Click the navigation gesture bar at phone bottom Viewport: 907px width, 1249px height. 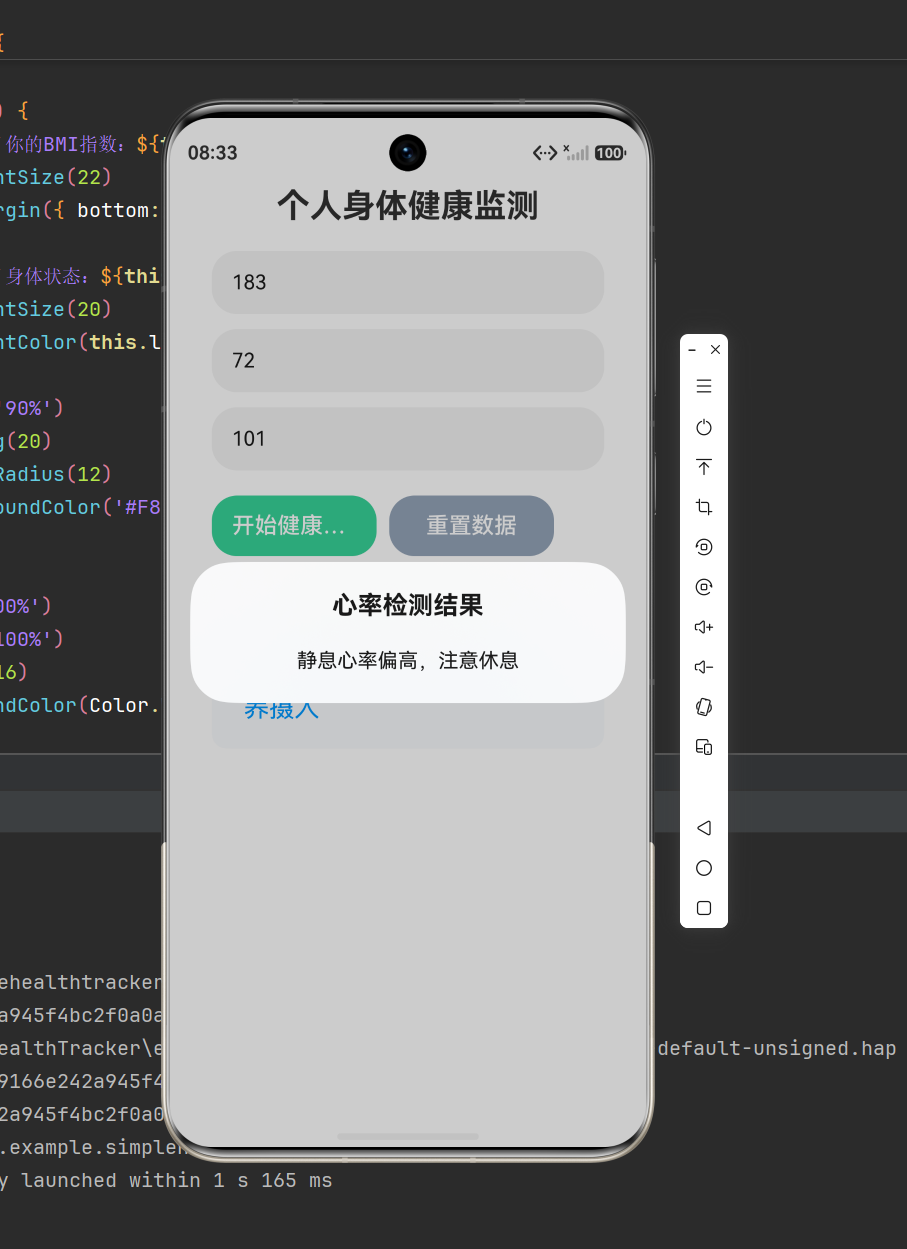[408, 1136]
